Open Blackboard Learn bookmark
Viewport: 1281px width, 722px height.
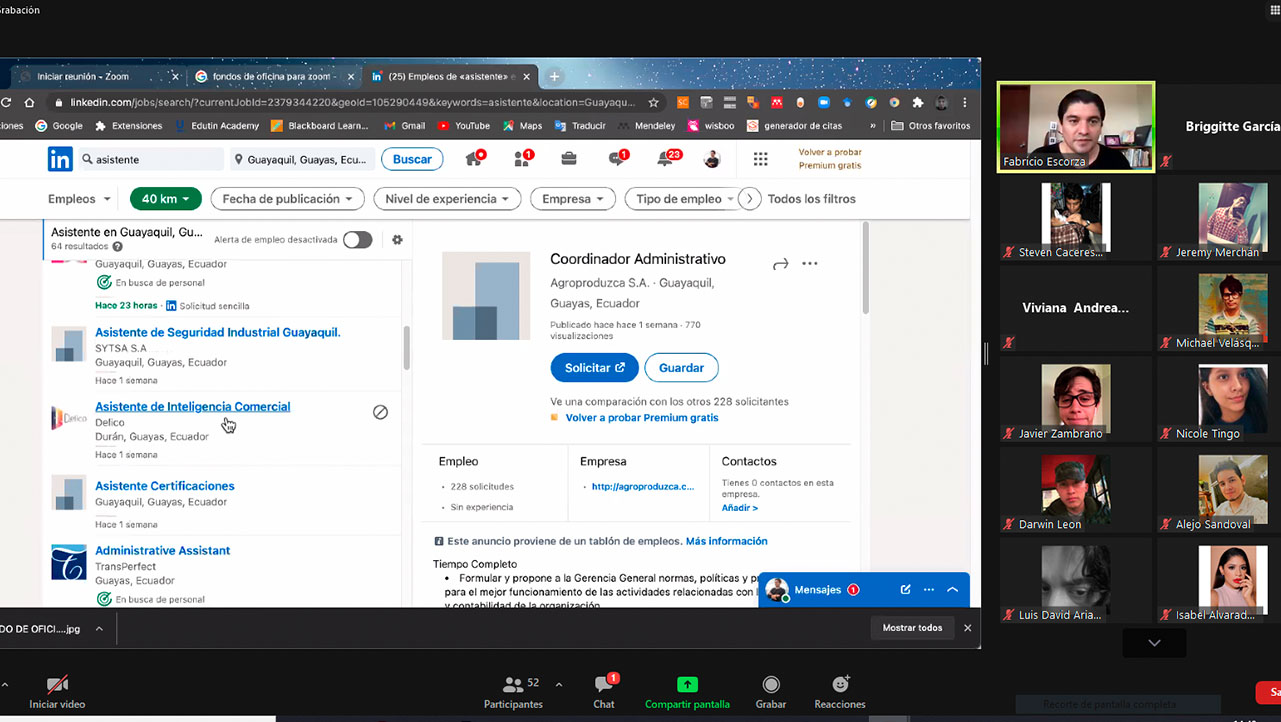[x=321, y=126]
